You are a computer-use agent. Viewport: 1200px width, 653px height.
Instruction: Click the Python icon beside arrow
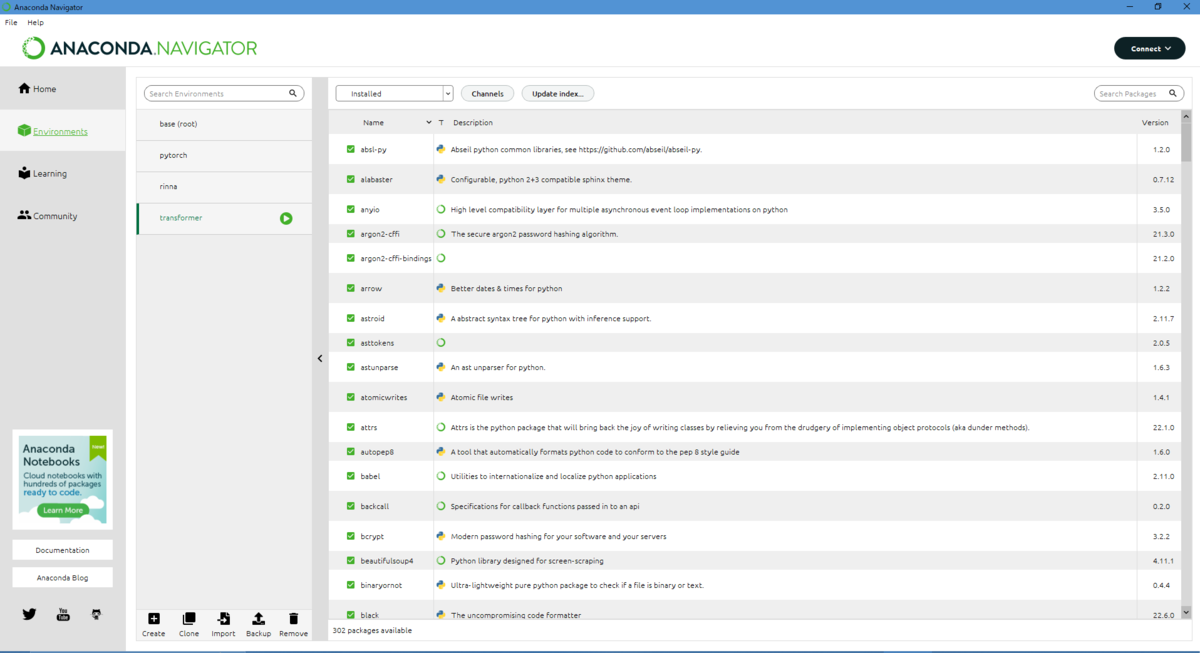click(x=440, y=288)
